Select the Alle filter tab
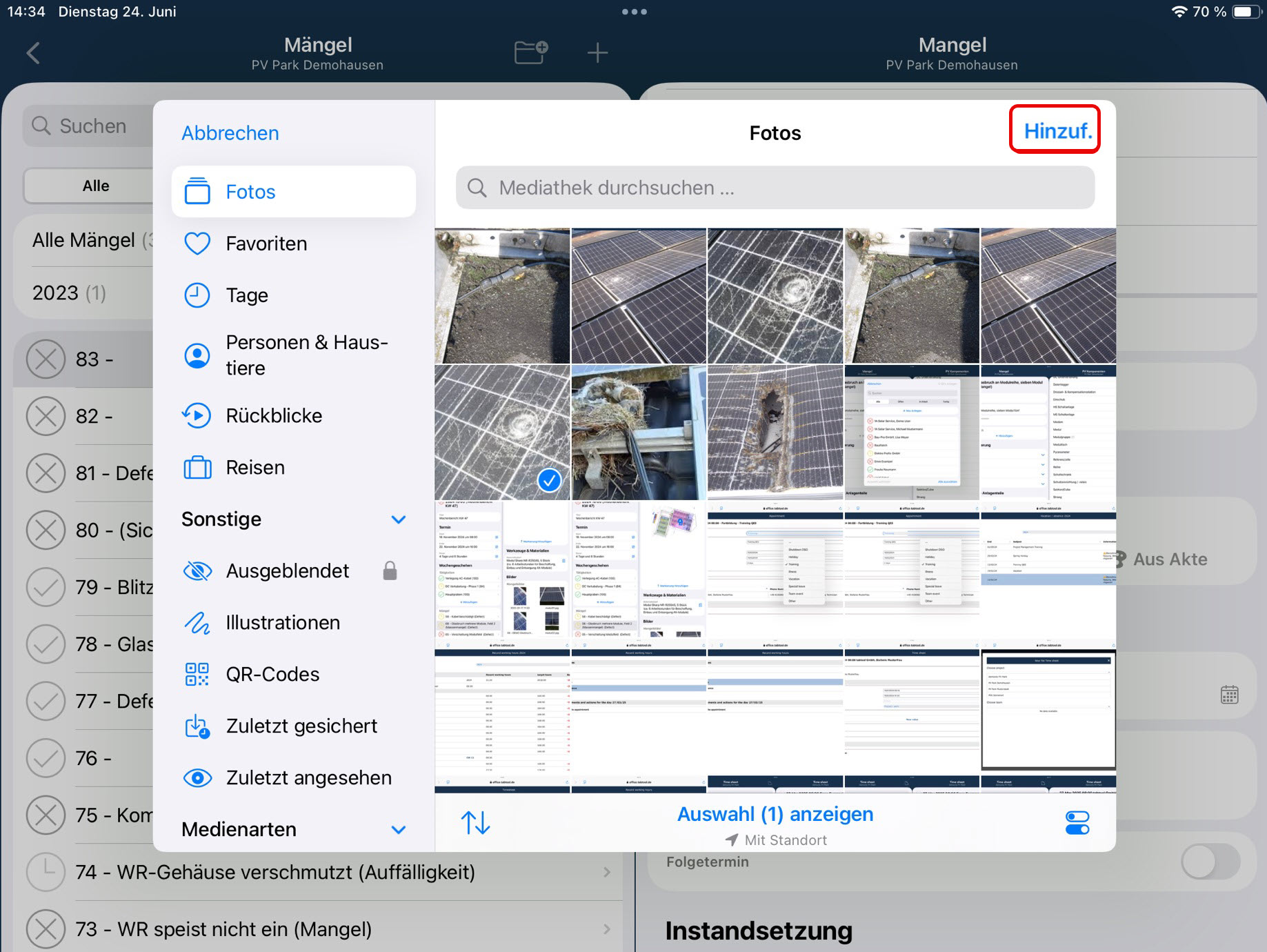 [96, 186]
